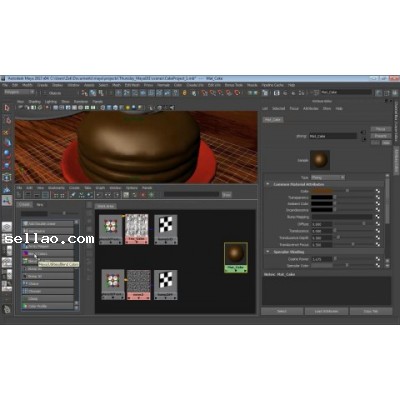Screen dimensions: 400x400
Task: Activate the Move tool in toolbox
Action: tap(7, 142)
